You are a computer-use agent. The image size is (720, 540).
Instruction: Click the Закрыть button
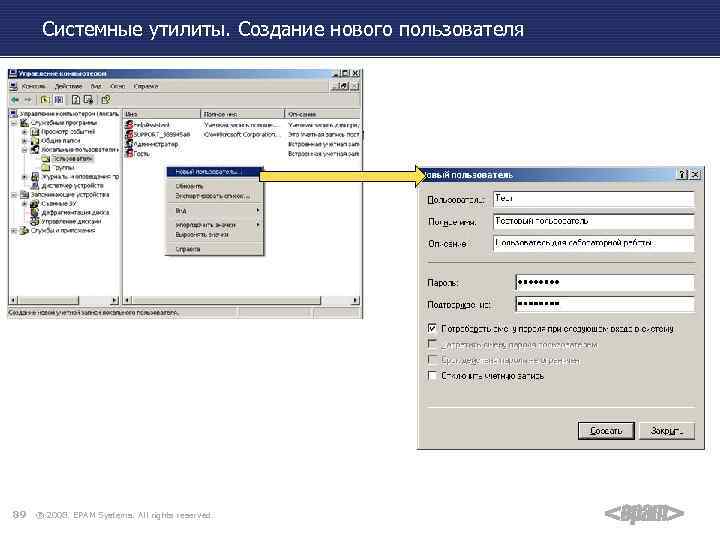(667, 431)
